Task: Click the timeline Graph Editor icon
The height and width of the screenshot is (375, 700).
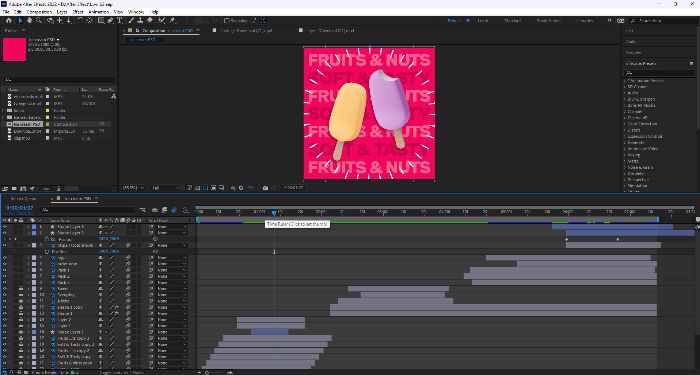Action: click(185, 210)
